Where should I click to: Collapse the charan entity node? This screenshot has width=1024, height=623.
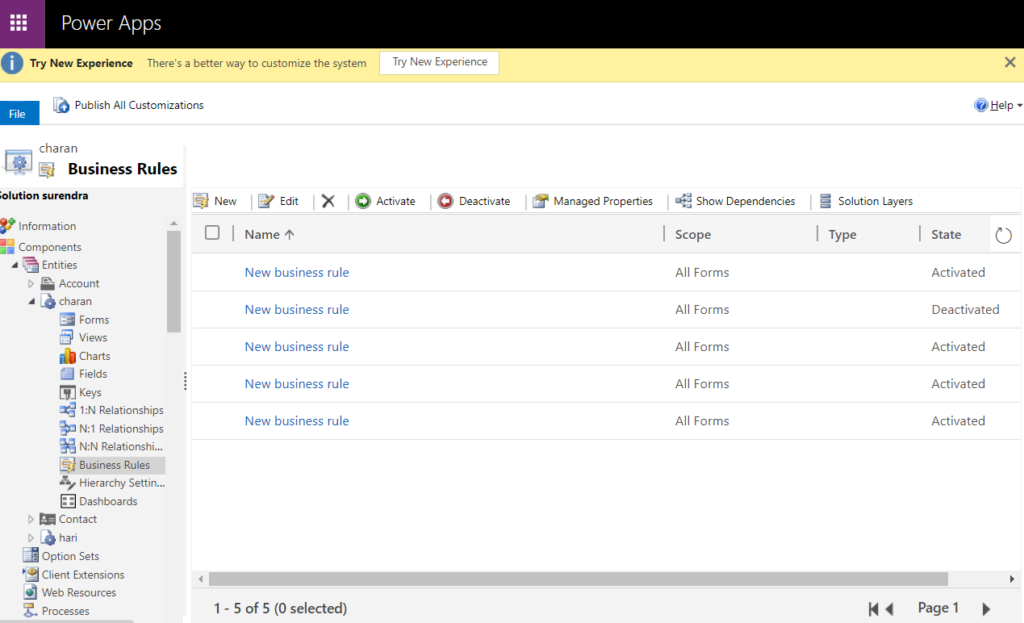click(31, 301)
